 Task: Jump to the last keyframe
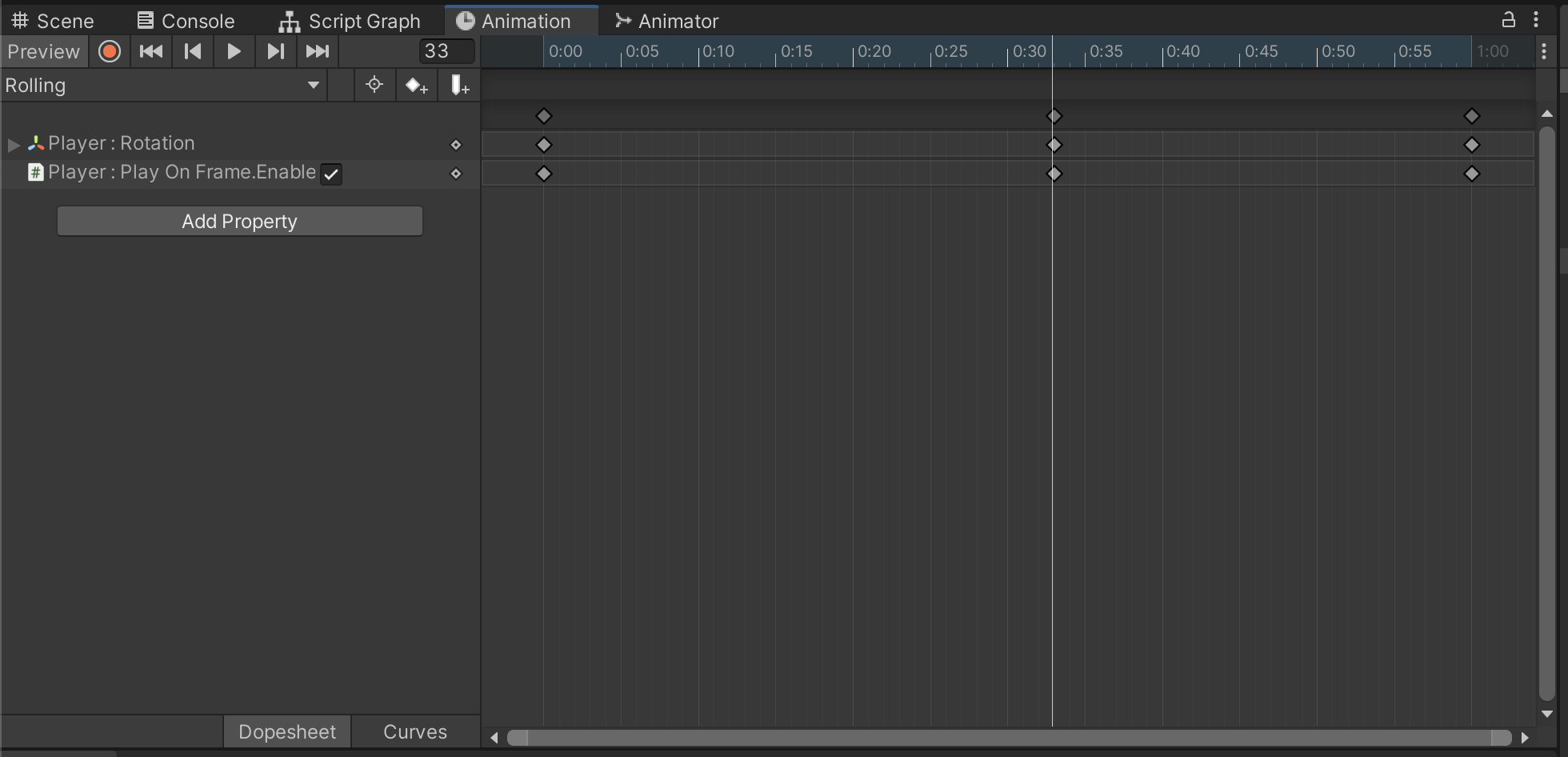point(318,51)
